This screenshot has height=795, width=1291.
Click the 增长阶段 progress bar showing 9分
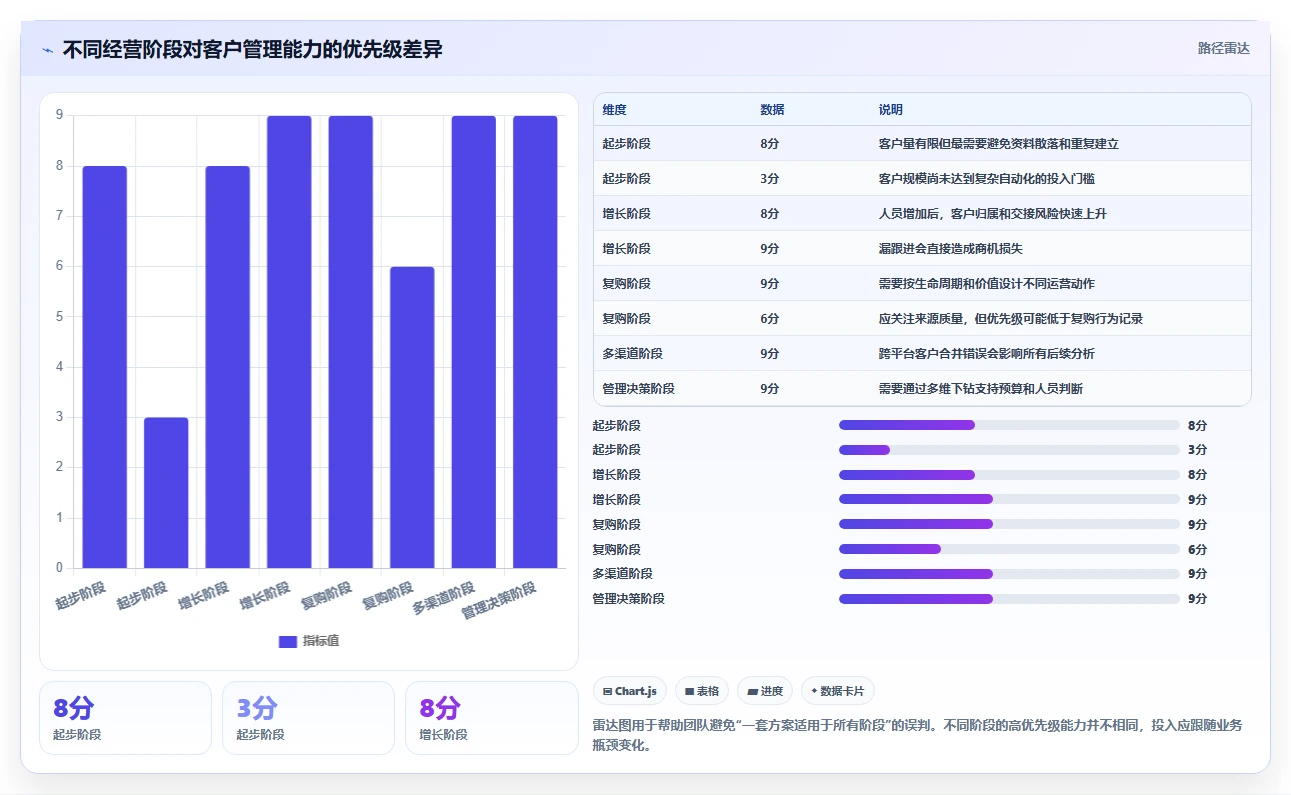(1009, 499)
